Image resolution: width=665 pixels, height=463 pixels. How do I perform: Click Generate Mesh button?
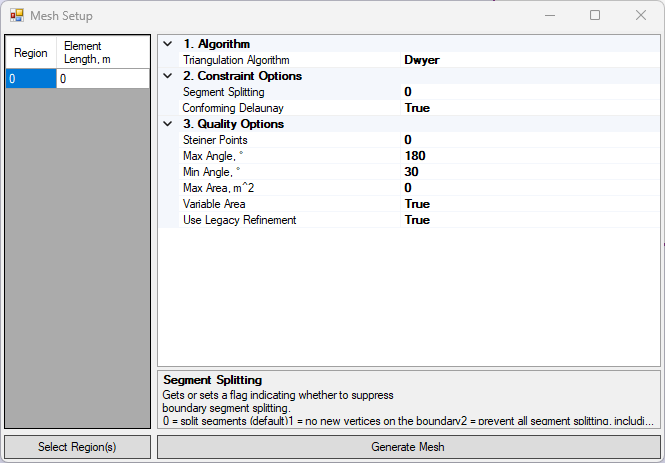click(408, 447)
